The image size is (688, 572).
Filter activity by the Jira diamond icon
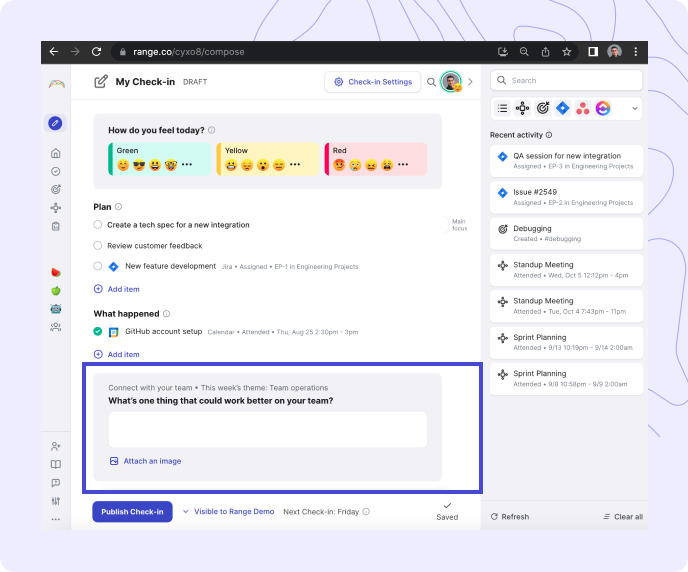coord(563,108)
